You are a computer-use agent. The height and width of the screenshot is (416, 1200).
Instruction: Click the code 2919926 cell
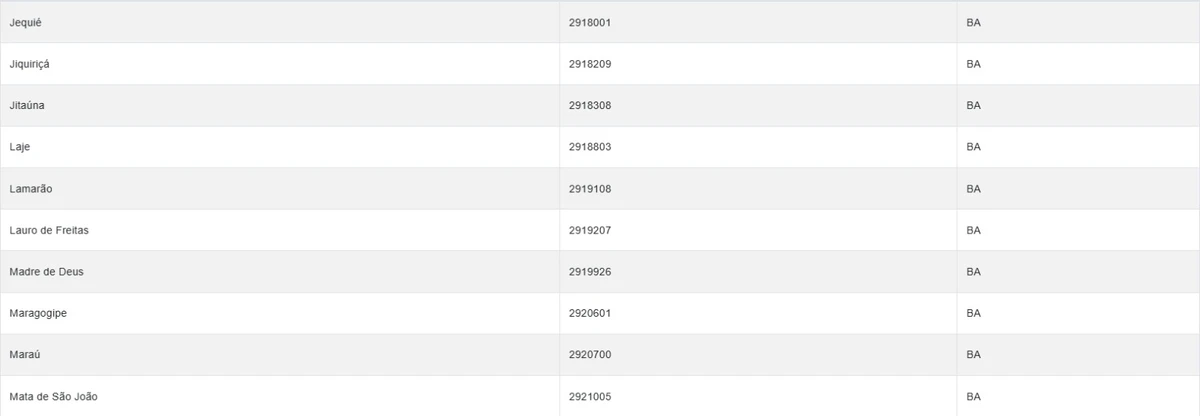(x=589, y=272)
